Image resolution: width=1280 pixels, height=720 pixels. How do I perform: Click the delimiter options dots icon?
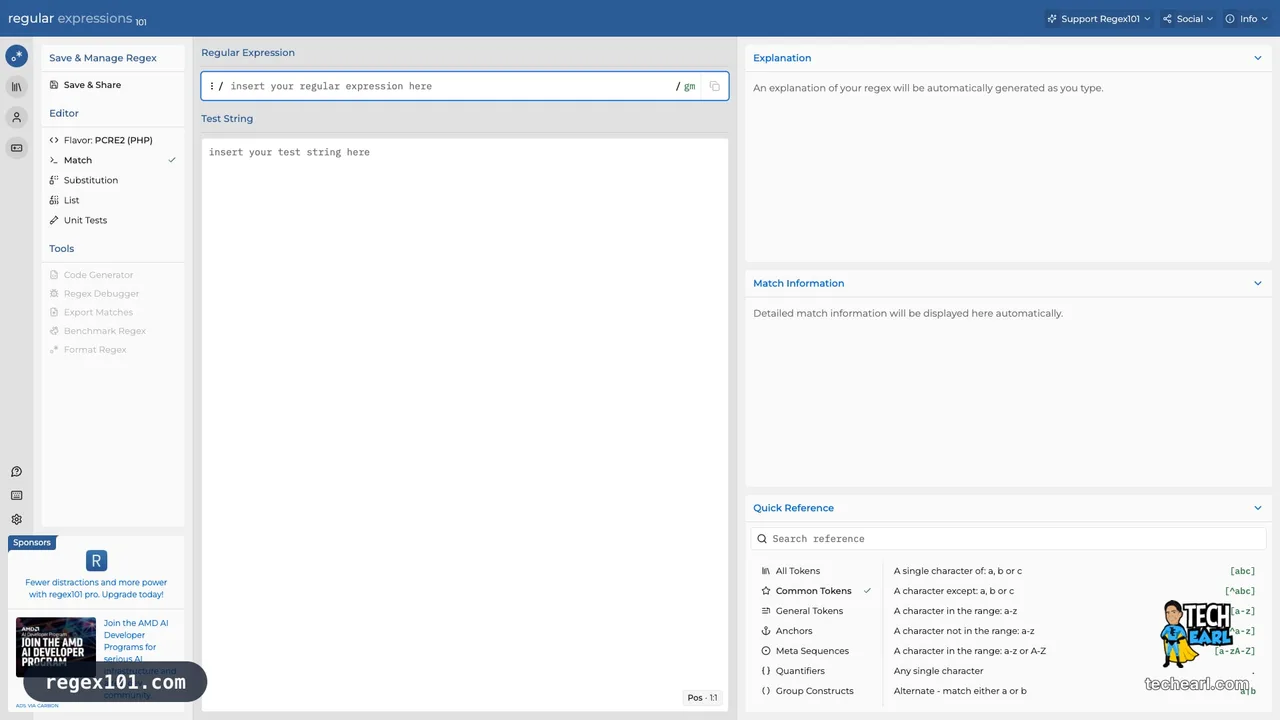tap(211, 86)
